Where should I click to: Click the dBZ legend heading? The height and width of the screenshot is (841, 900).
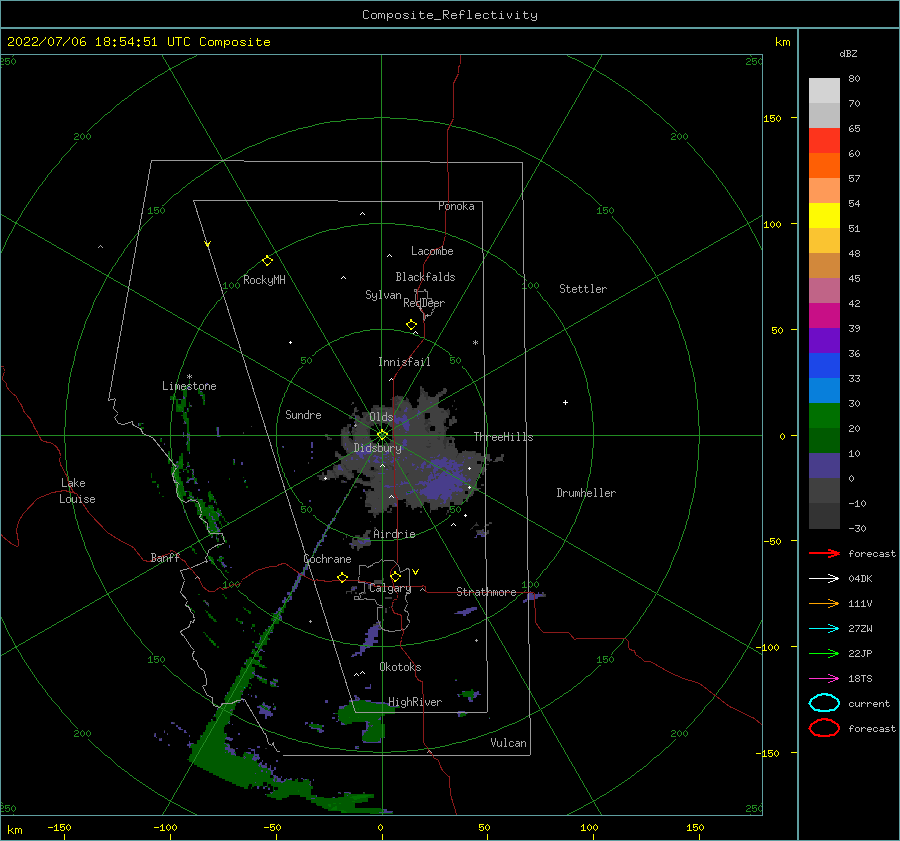pyautogui.click(x=848, y=54)
